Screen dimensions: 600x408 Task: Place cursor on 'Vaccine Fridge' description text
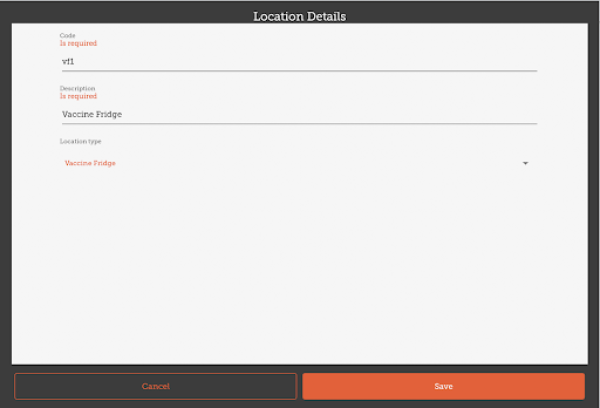pos(91,114)
